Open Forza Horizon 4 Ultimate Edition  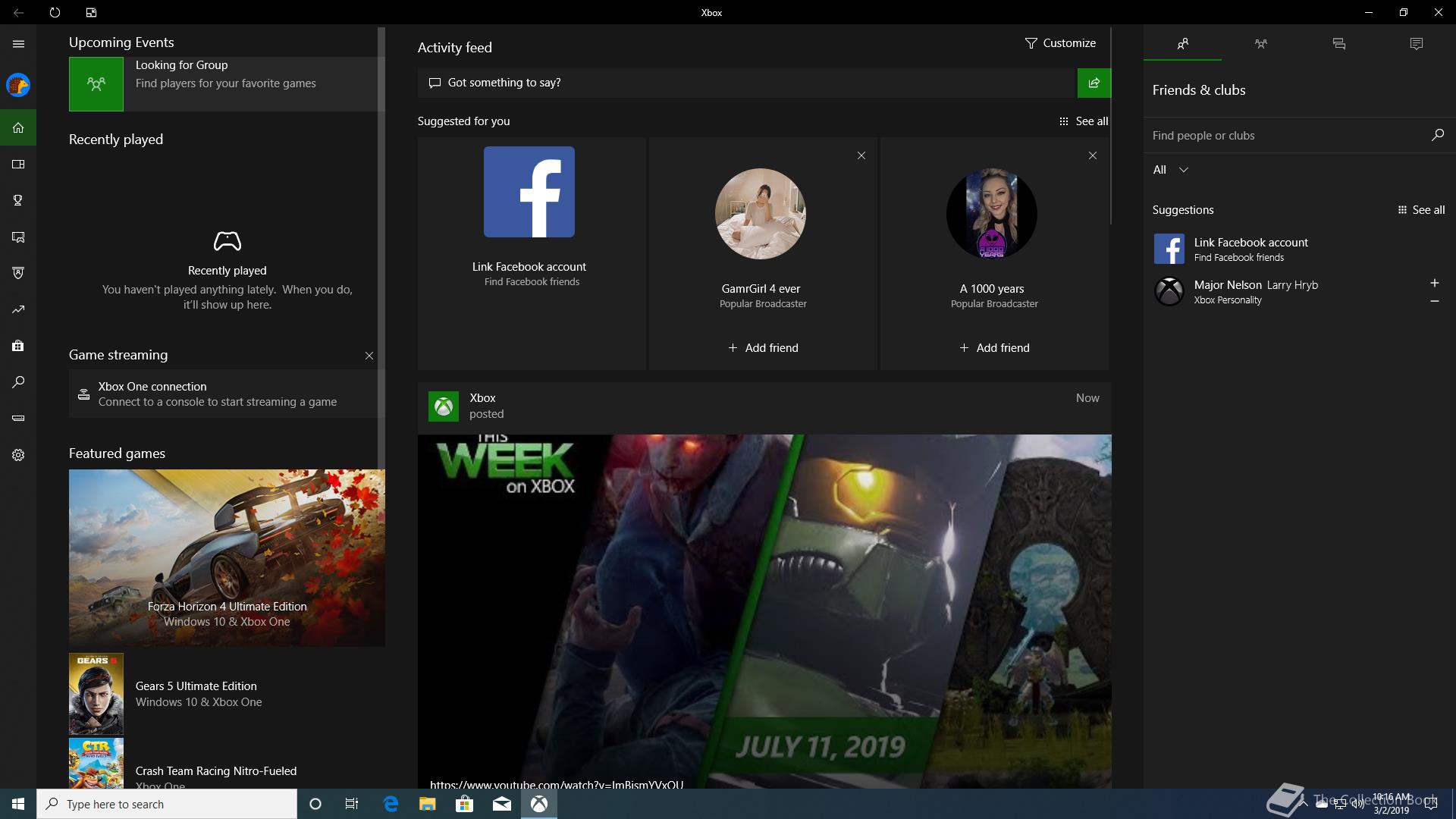click(227, 558)
